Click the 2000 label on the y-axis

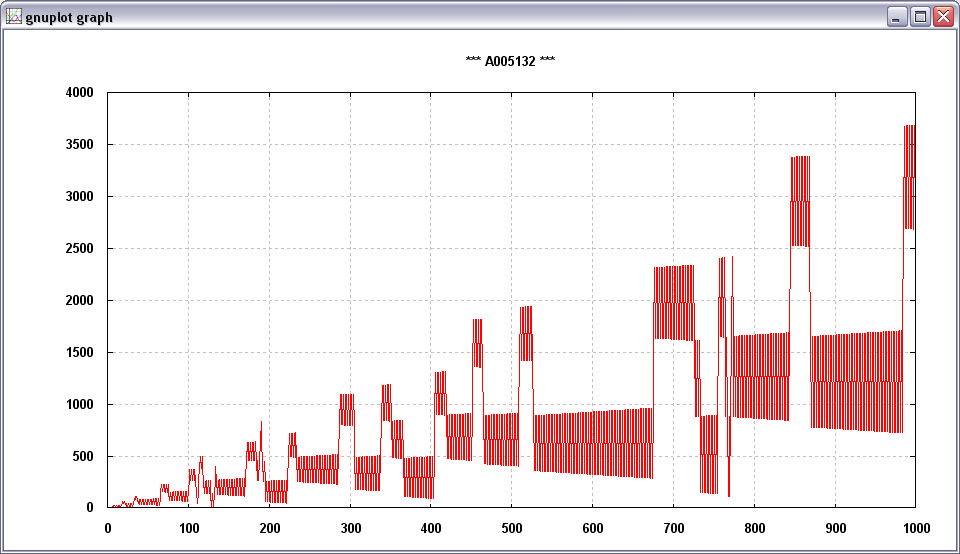79,301
